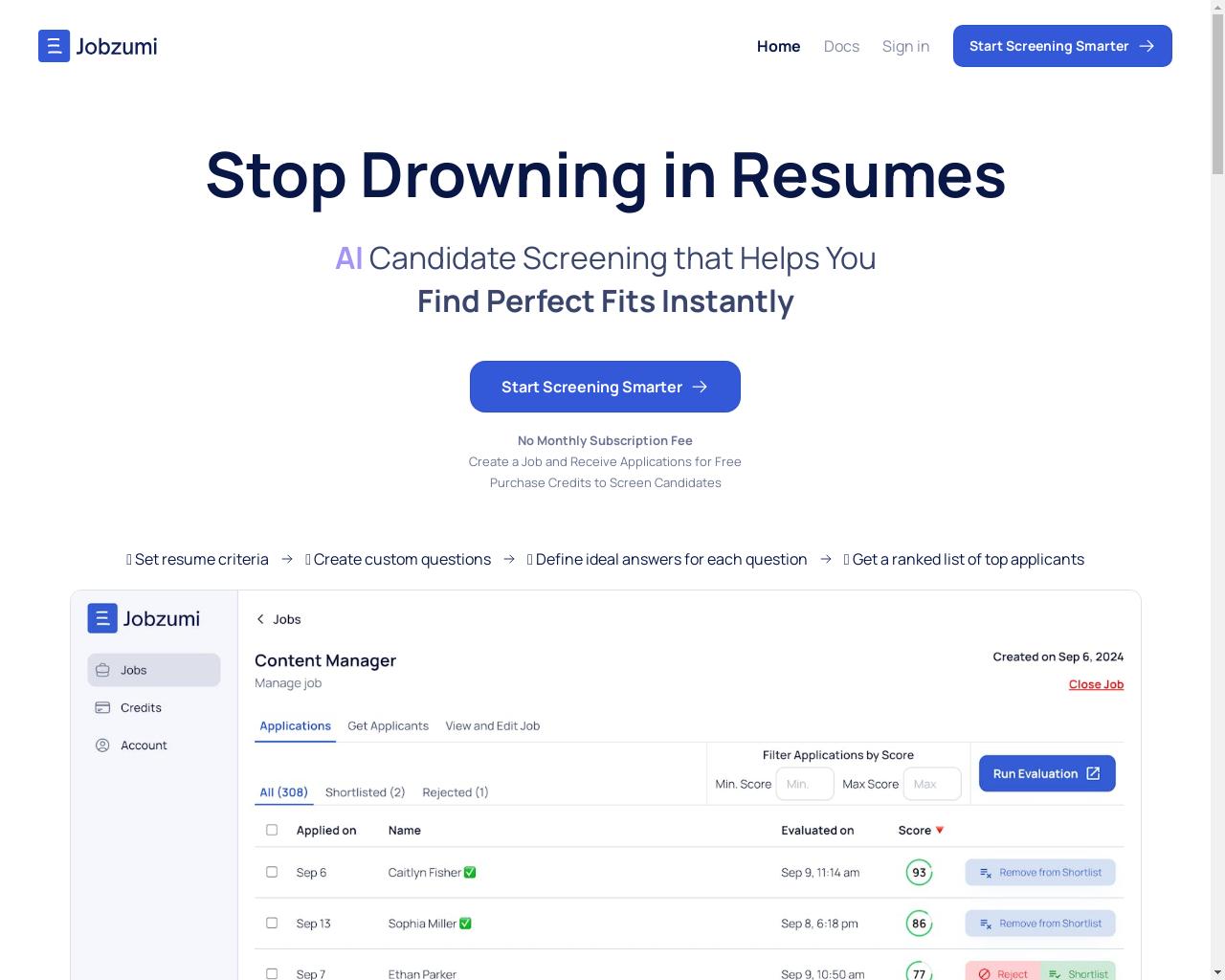The height and width of the screenshot is (980, 1225).
Task: Click the Name column header
Action: [404, 830]
